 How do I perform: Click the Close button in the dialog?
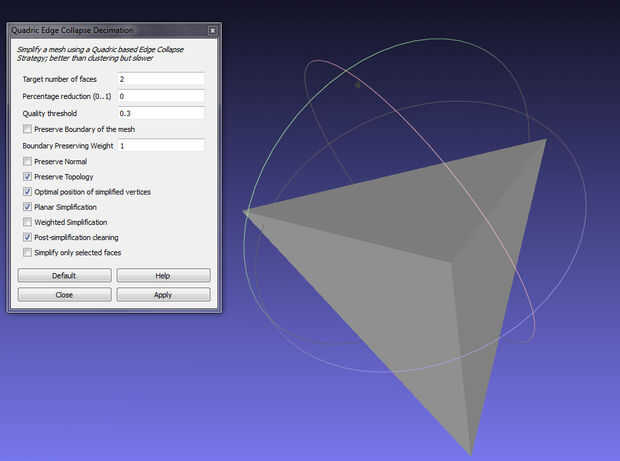(x=64, y=295)
